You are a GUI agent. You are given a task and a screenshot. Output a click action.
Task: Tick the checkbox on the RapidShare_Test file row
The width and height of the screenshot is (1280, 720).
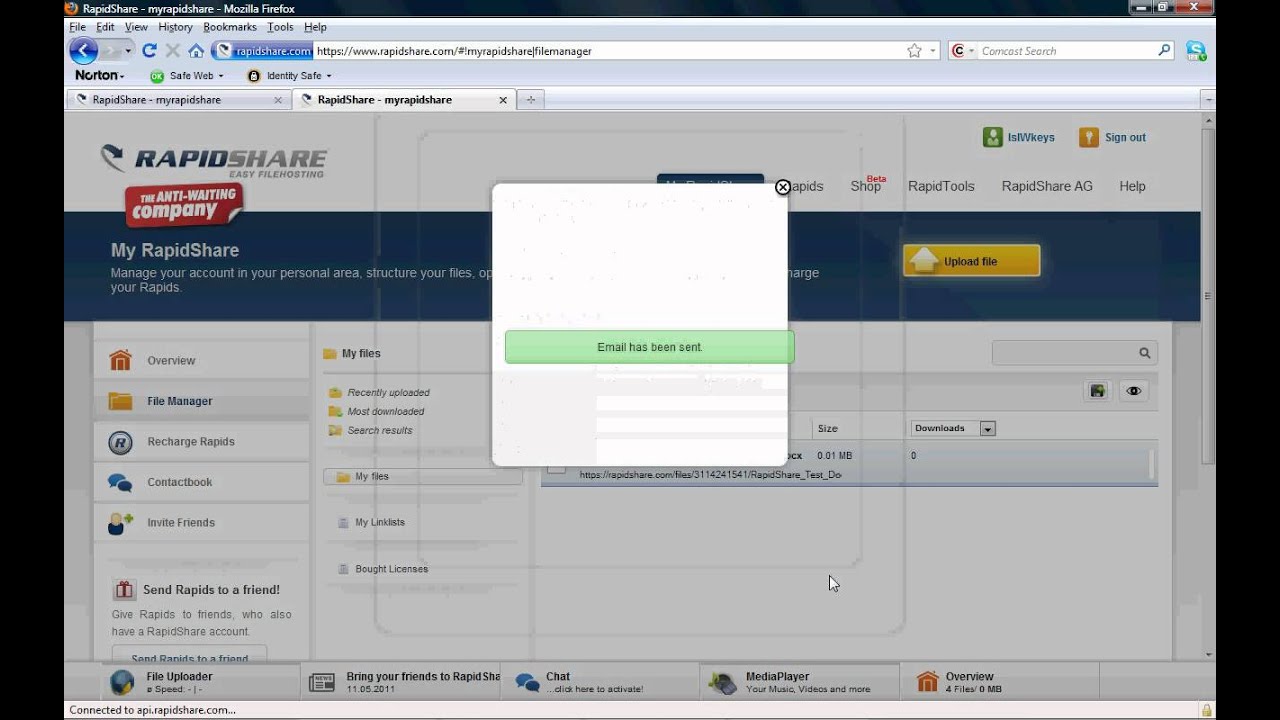(556, 465)
